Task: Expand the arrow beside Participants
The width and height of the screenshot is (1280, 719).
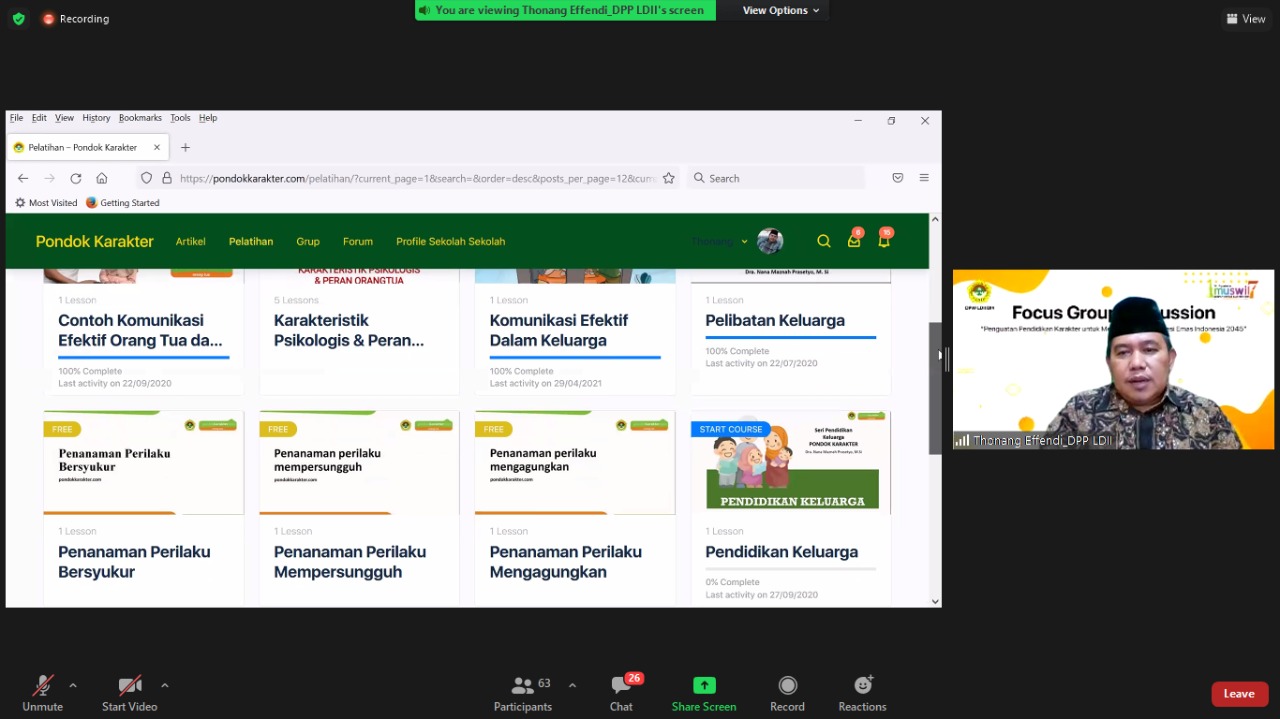Action: (x=572, y=686)
